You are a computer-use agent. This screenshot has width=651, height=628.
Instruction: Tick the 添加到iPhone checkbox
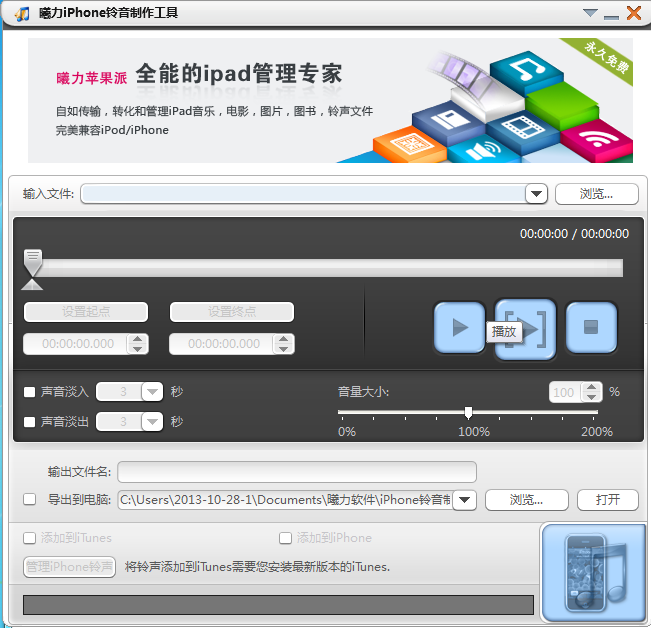[x=285, y=538]
